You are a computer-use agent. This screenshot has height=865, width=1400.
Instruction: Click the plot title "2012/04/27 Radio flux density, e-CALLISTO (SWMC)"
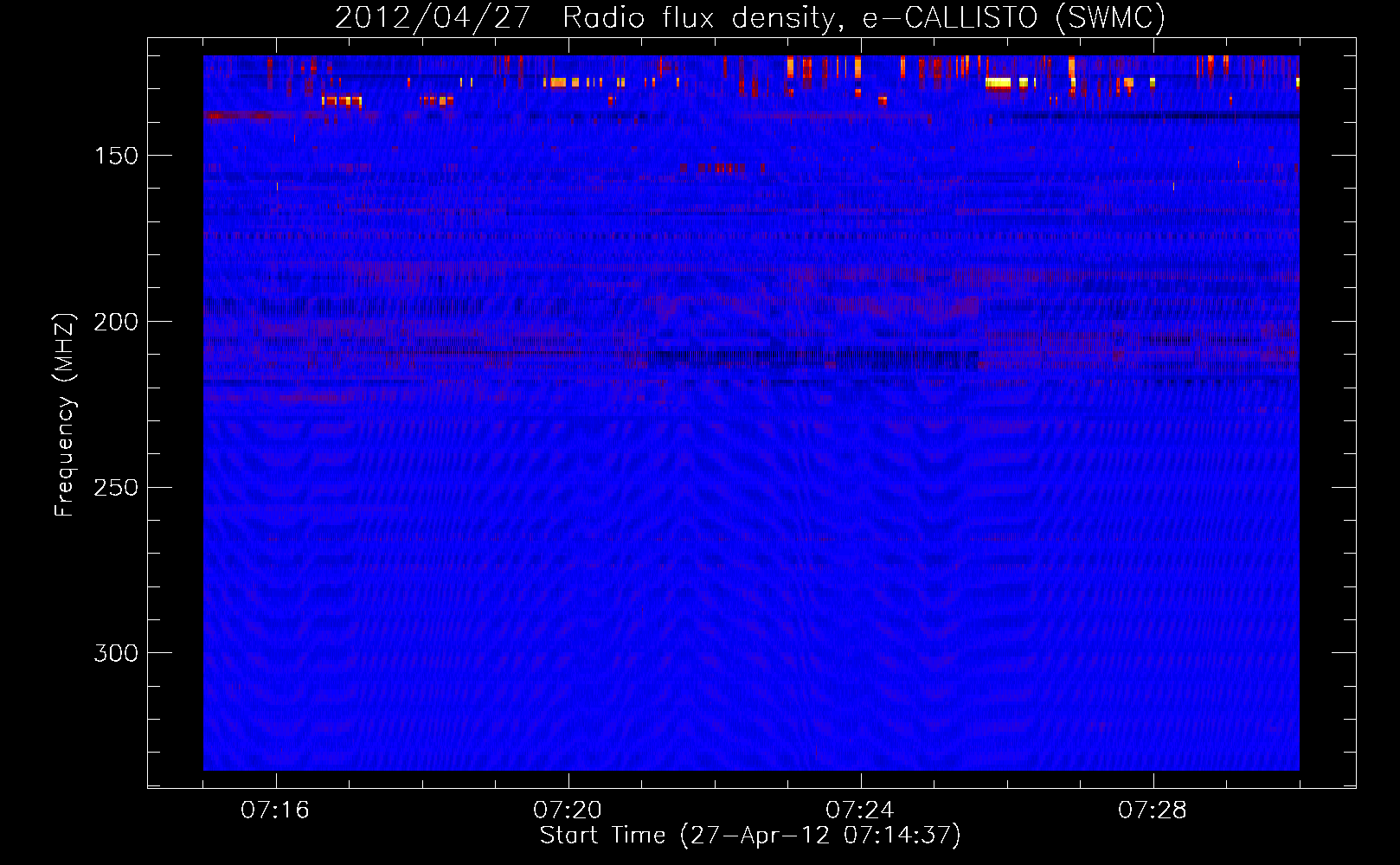(x=750, y=17)
